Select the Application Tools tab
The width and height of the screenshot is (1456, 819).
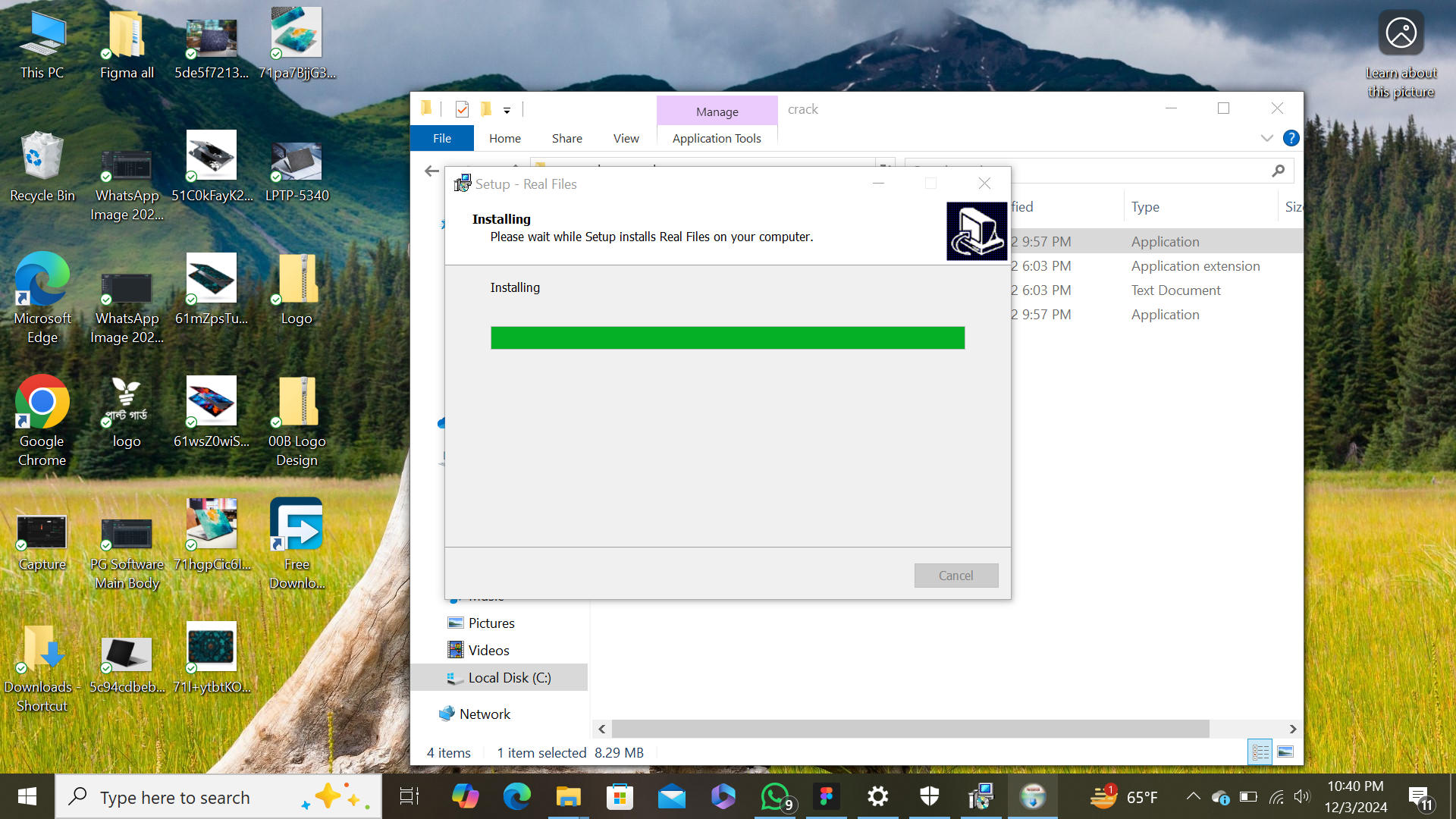[x=716, y=138]
